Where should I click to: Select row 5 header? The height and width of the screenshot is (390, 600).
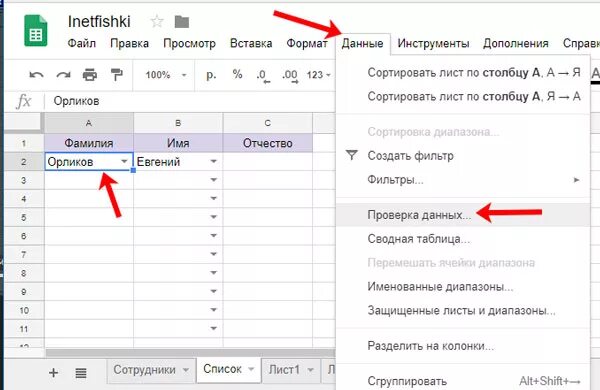point(24,217)
